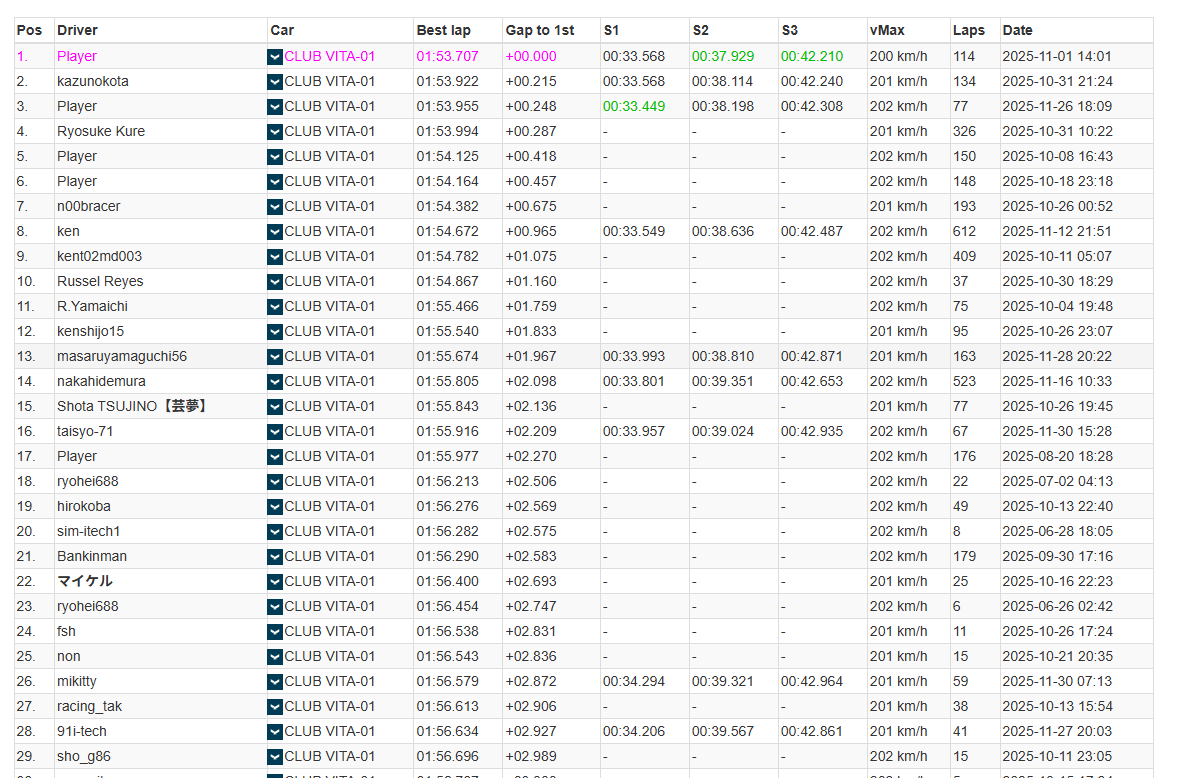Click gap value +01.075
Viewport: 1178px width, 778px height.
click(x=531, y=256)
